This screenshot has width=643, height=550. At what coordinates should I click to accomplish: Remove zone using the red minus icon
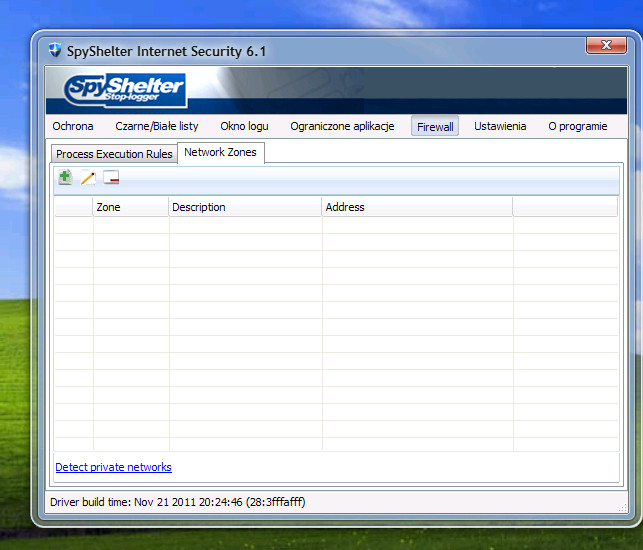(x=111, y=178)
